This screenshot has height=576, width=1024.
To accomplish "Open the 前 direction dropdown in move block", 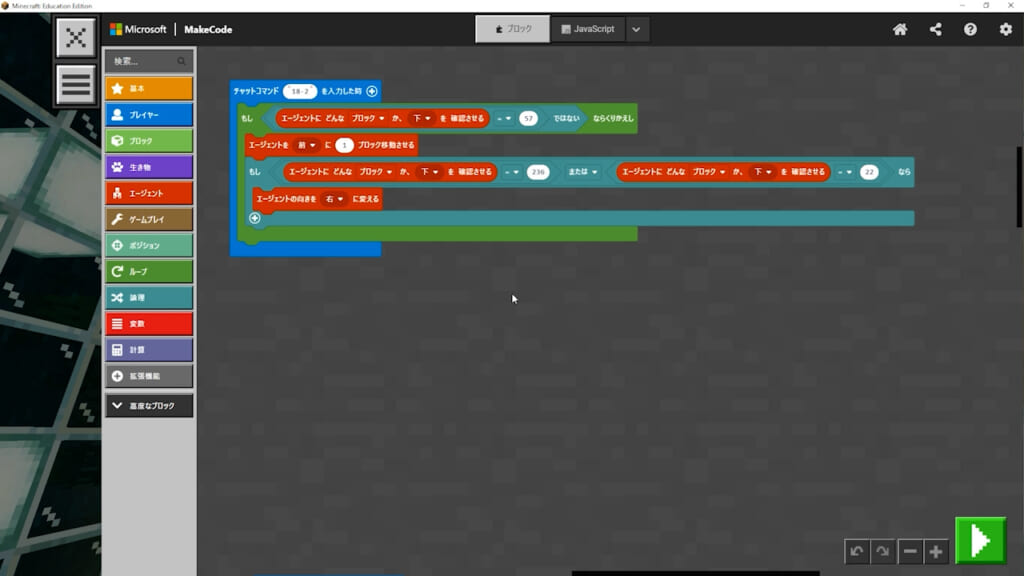I will pyautogui.click(x=303, y=145).
